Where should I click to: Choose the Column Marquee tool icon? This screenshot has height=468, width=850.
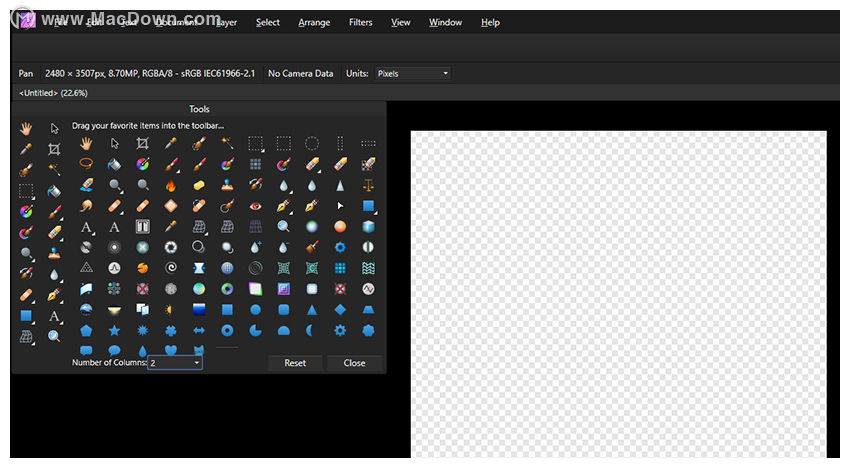[x=340, y=143]
